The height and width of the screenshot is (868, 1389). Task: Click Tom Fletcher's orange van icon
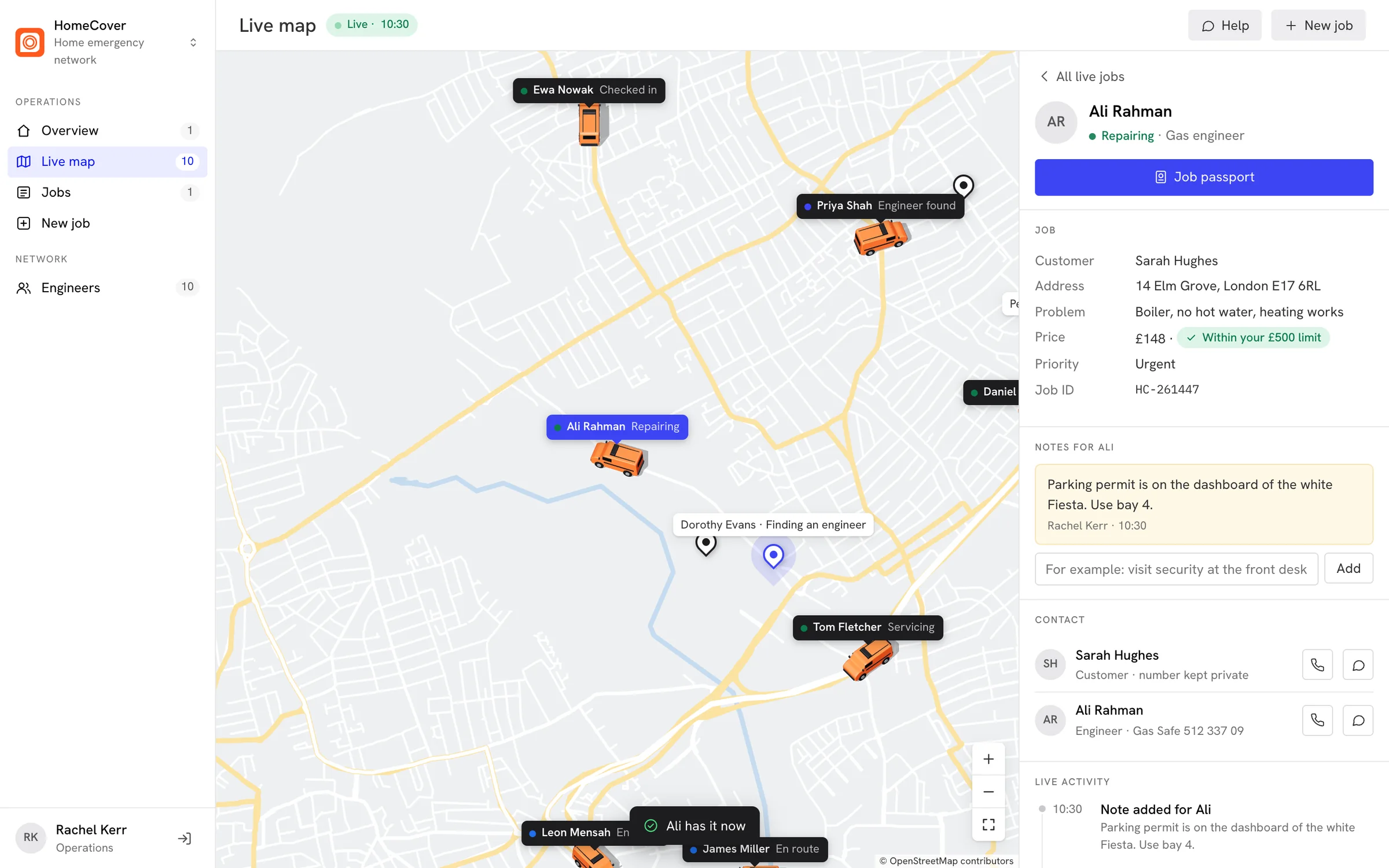(869, 660)
